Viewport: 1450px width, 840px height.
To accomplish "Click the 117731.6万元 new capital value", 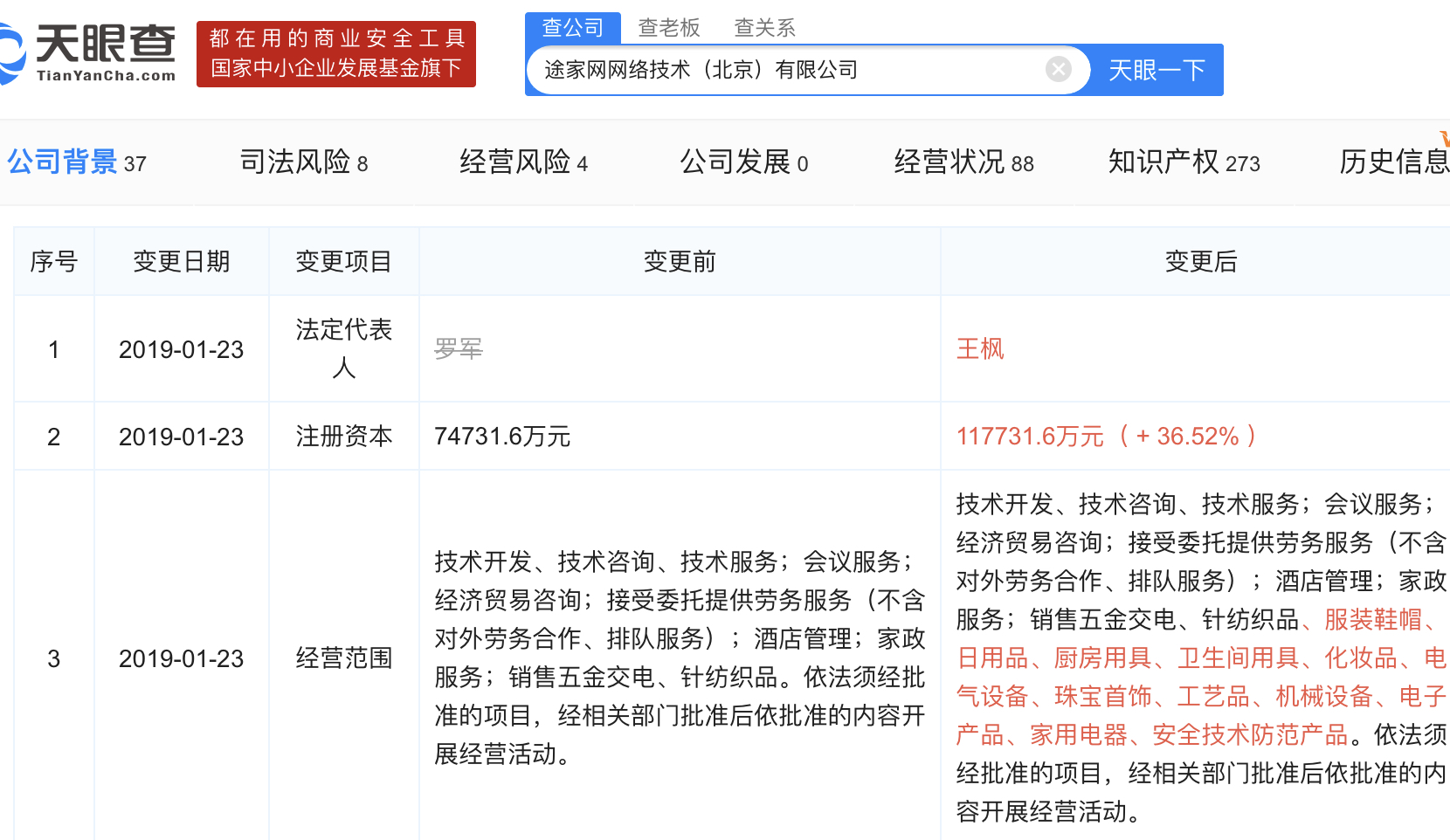I will (1107, 436).
